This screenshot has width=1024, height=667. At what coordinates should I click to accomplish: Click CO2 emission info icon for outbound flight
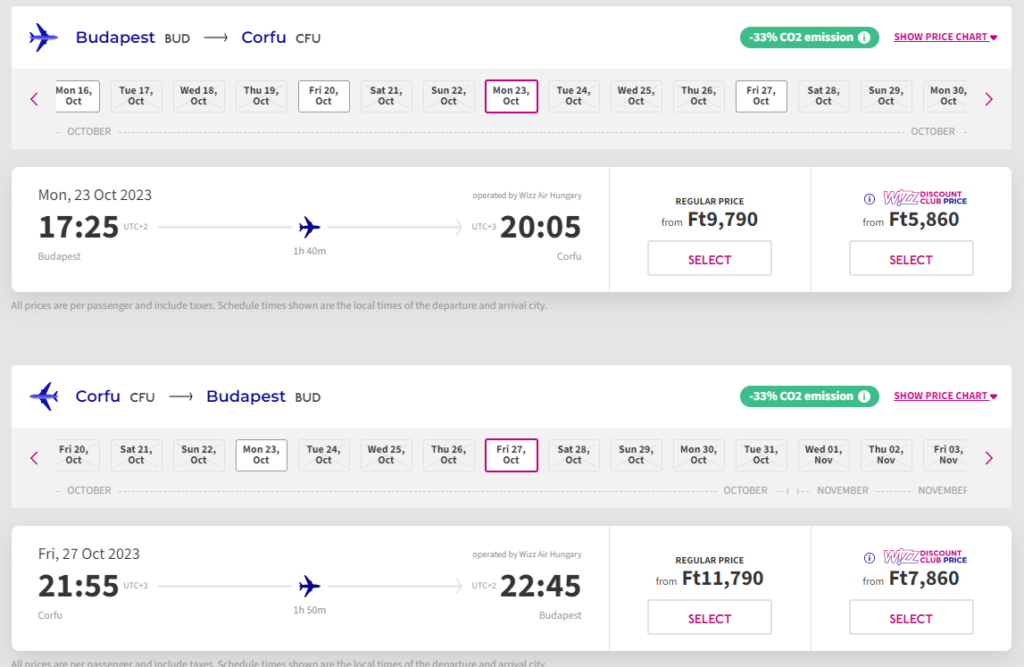[x=864, y=38]
